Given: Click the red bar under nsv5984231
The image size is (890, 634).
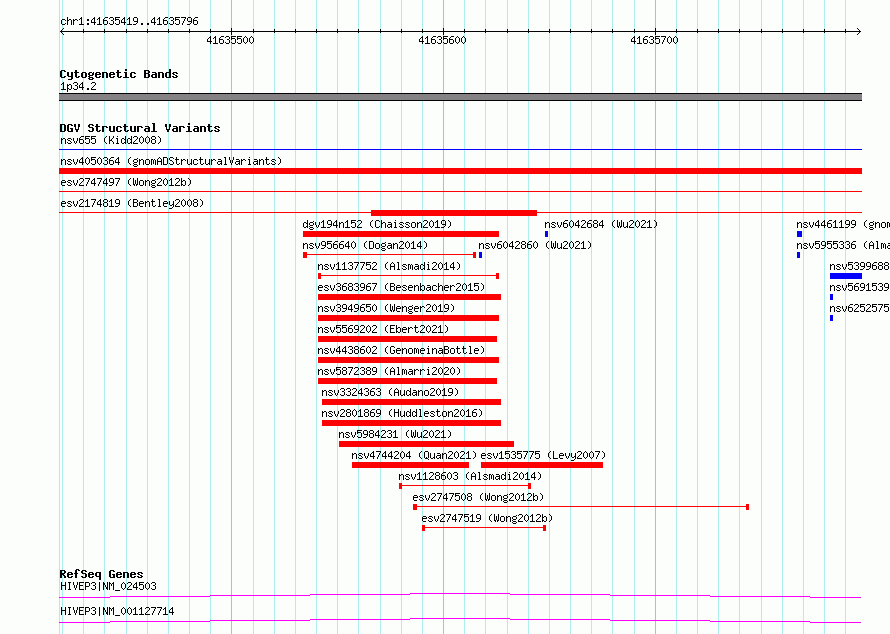Looking at the screenshot, I should [x=426, y=444].
